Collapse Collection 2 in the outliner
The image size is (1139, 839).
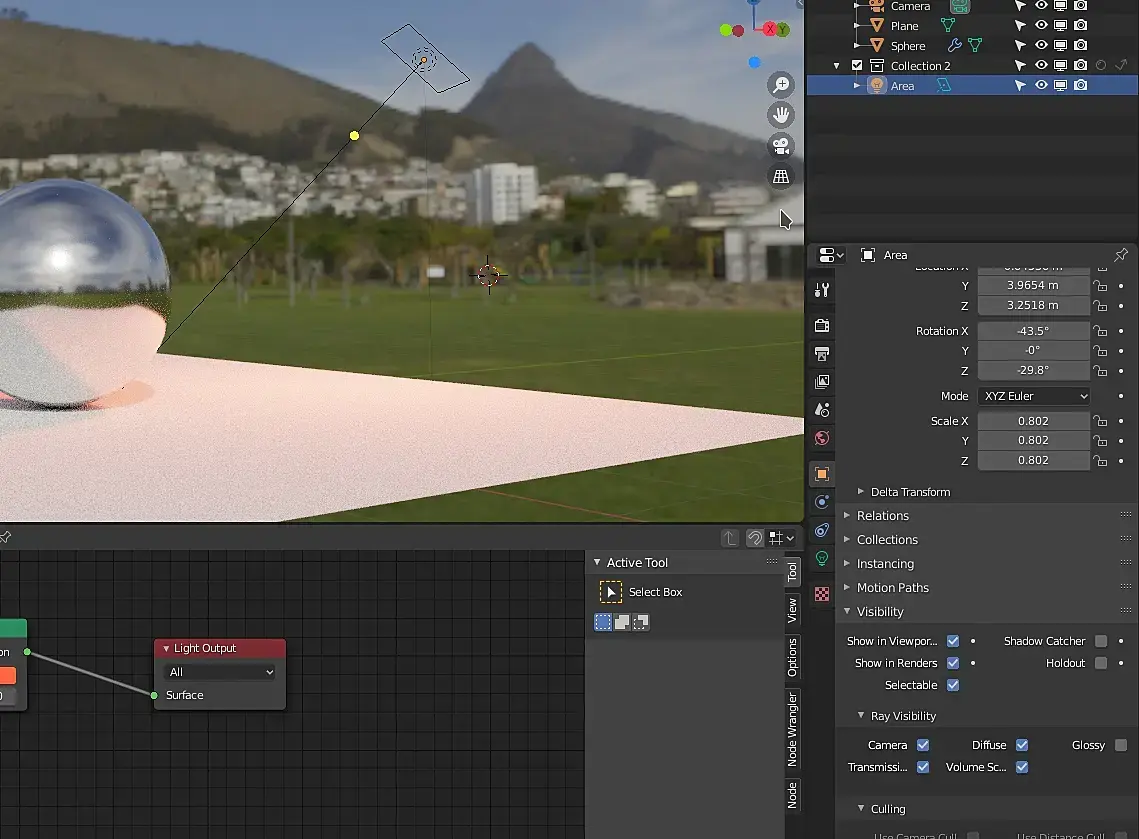836,66
